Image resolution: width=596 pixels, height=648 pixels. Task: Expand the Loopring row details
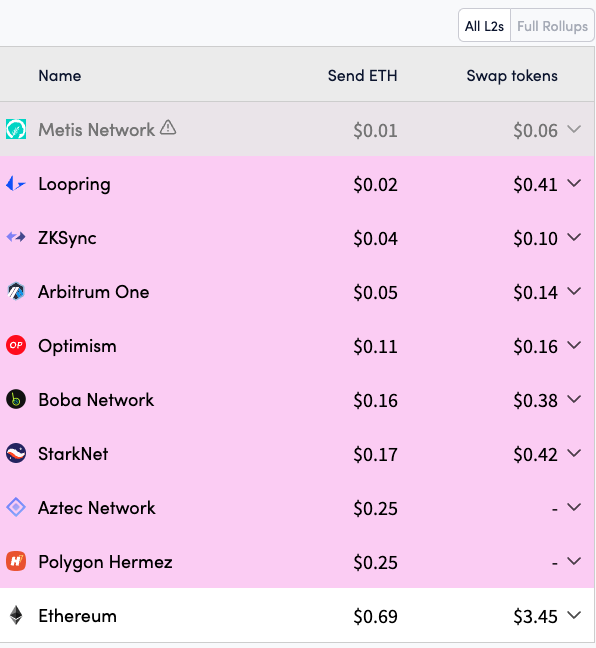tap(574, 183)
